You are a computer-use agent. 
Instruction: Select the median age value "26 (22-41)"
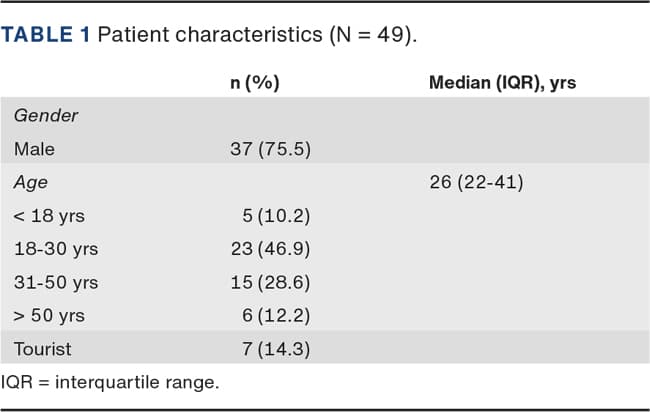click(476, 183)
